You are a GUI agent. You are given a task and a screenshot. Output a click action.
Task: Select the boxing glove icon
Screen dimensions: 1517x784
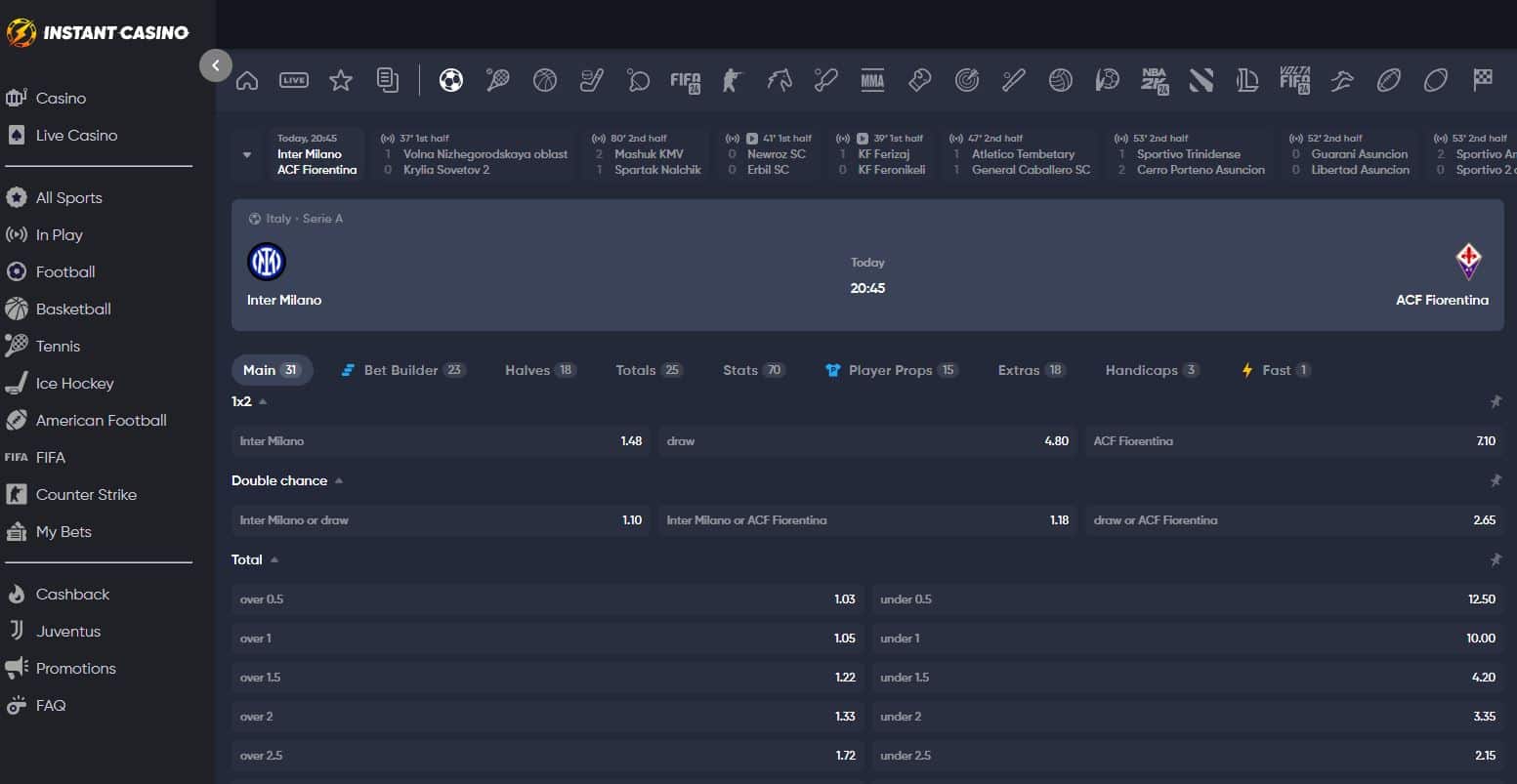919,80
